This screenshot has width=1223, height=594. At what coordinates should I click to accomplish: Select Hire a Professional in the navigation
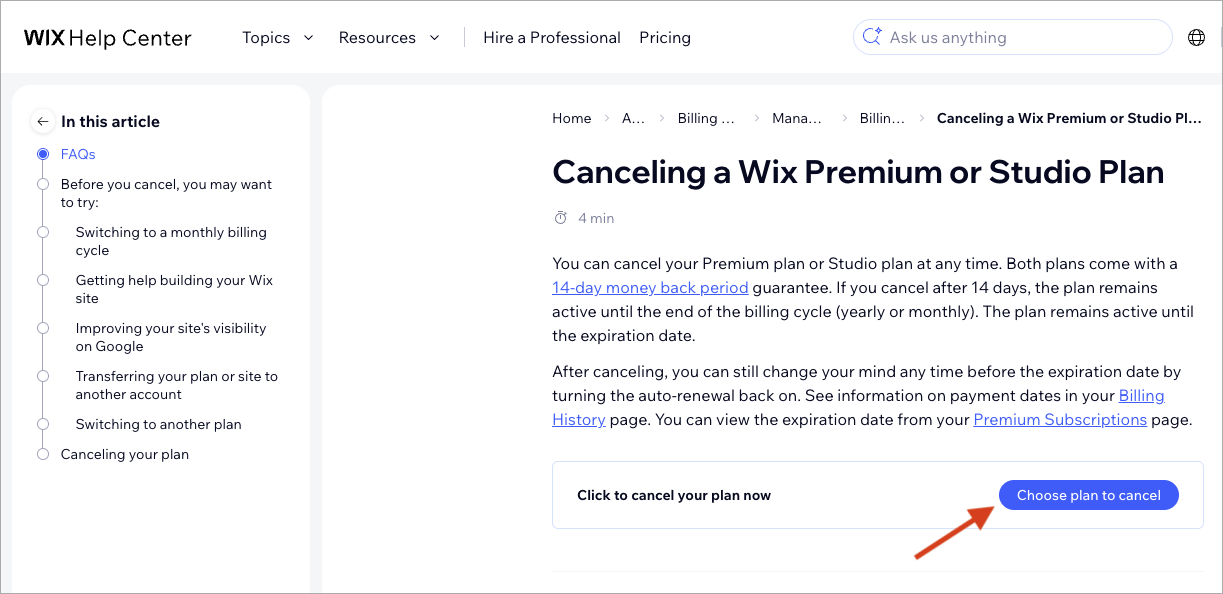click(x=551, y=37)
